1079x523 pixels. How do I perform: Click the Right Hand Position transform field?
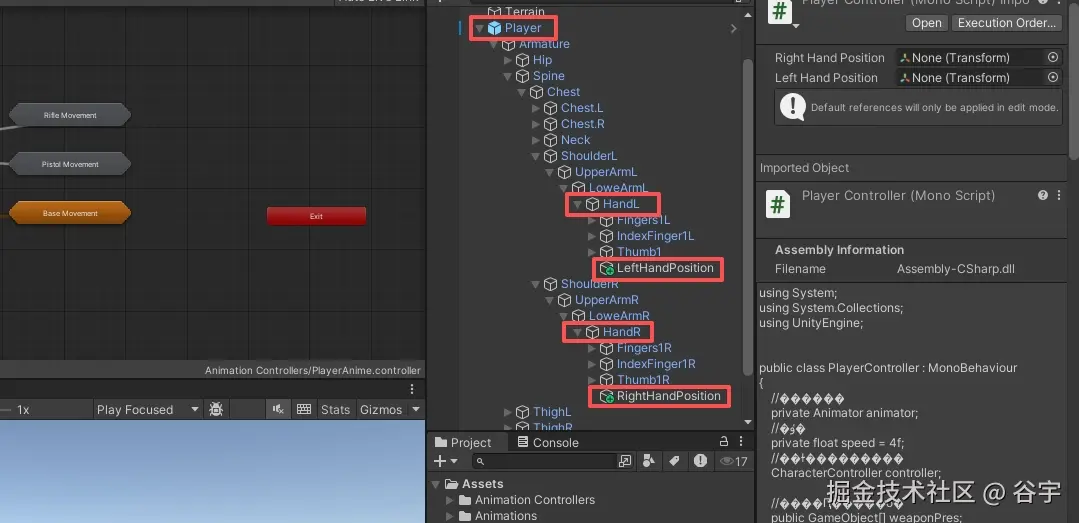coord(979,58)
